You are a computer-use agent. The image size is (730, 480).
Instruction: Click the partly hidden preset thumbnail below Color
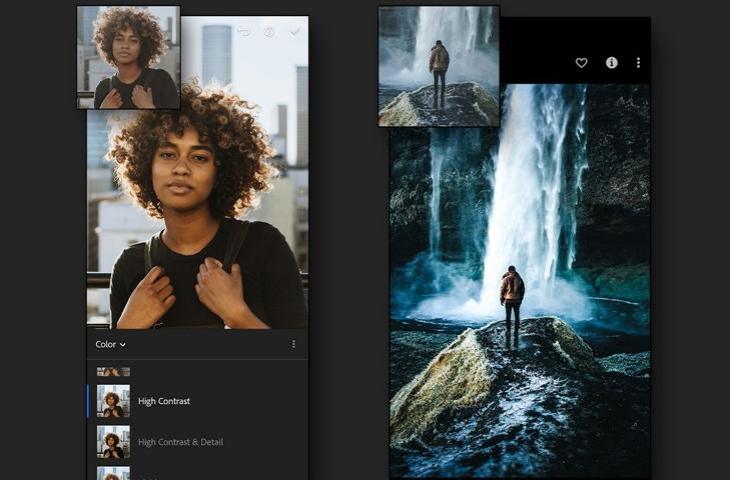tap(113, 372)
